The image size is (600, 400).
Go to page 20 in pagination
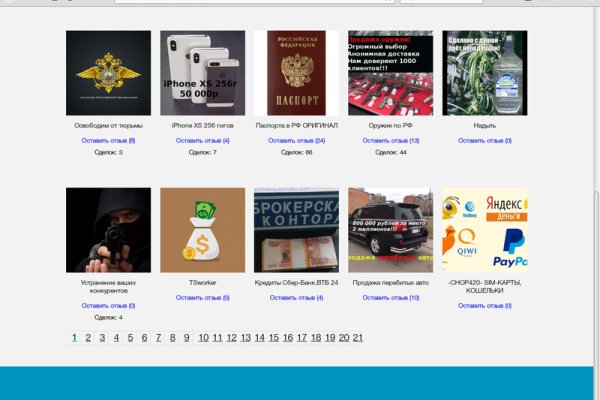[344, 338]
